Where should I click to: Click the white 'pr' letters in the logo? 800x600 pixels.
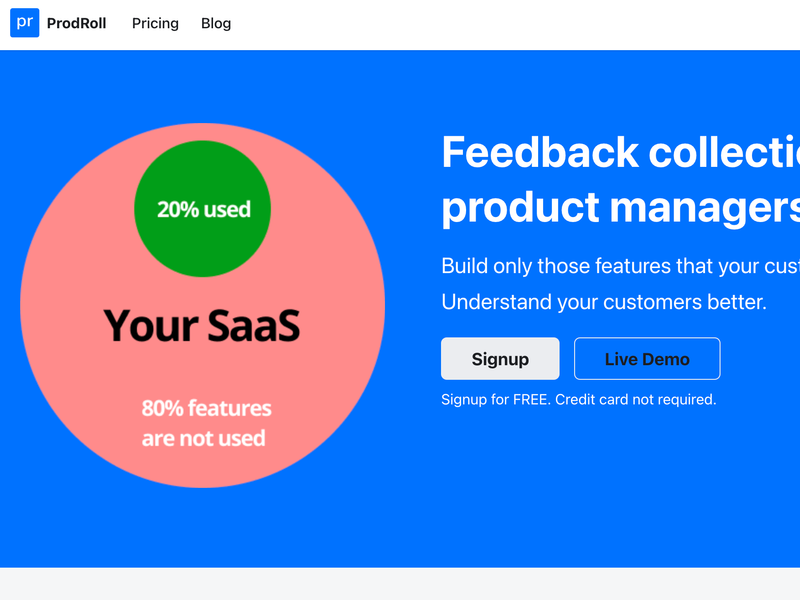[x=25, y=22]
